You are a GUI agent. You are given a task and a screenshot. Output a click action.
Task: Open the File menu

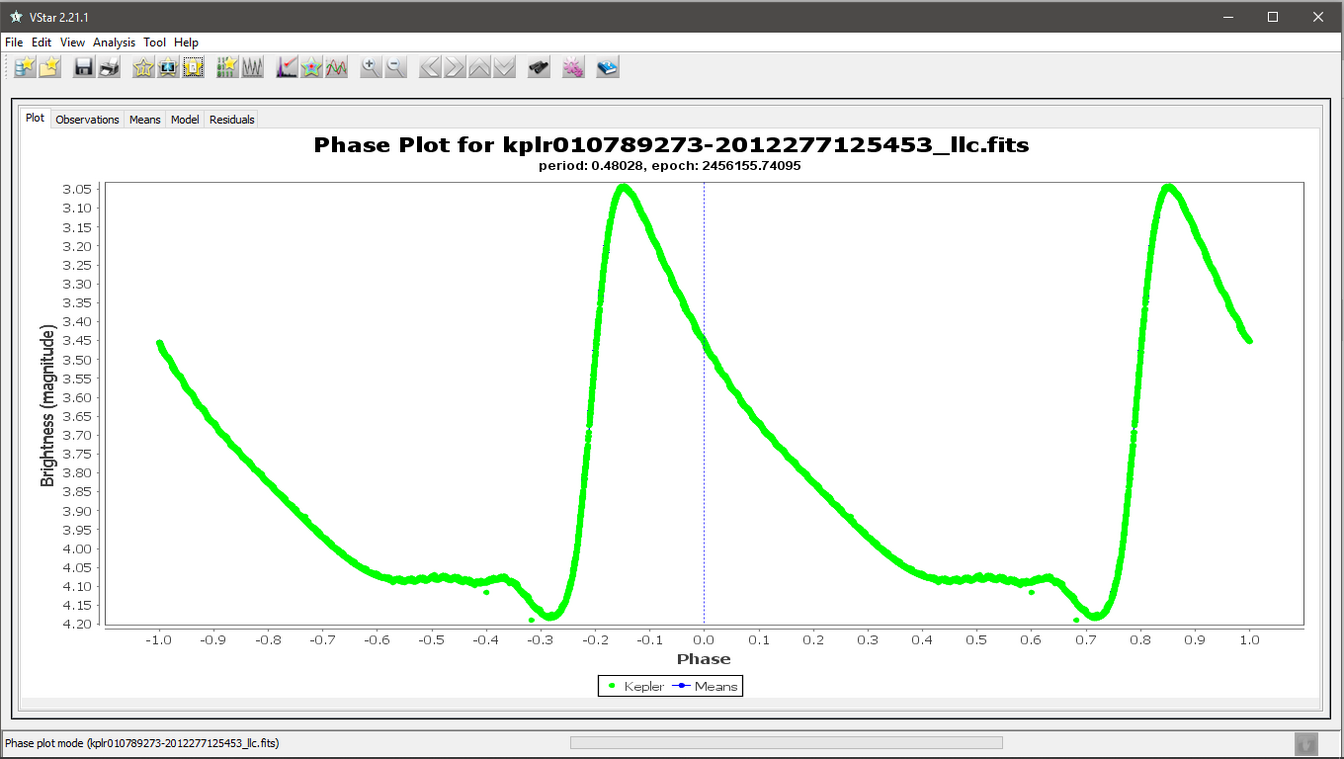(14, 42)
